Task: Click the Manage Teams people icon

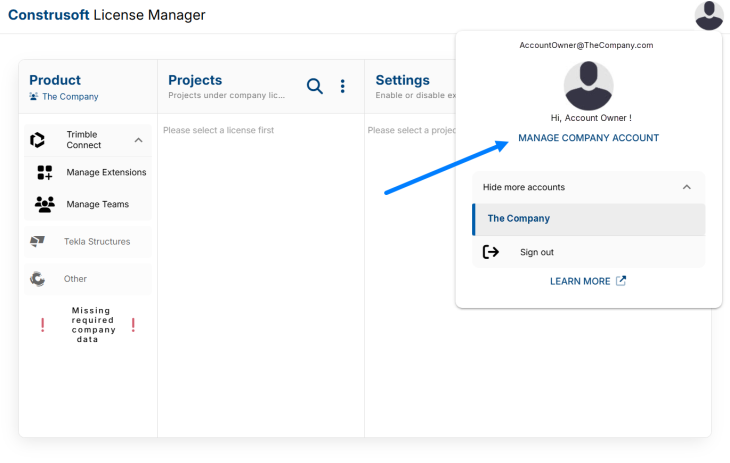Action: (45, 204)
